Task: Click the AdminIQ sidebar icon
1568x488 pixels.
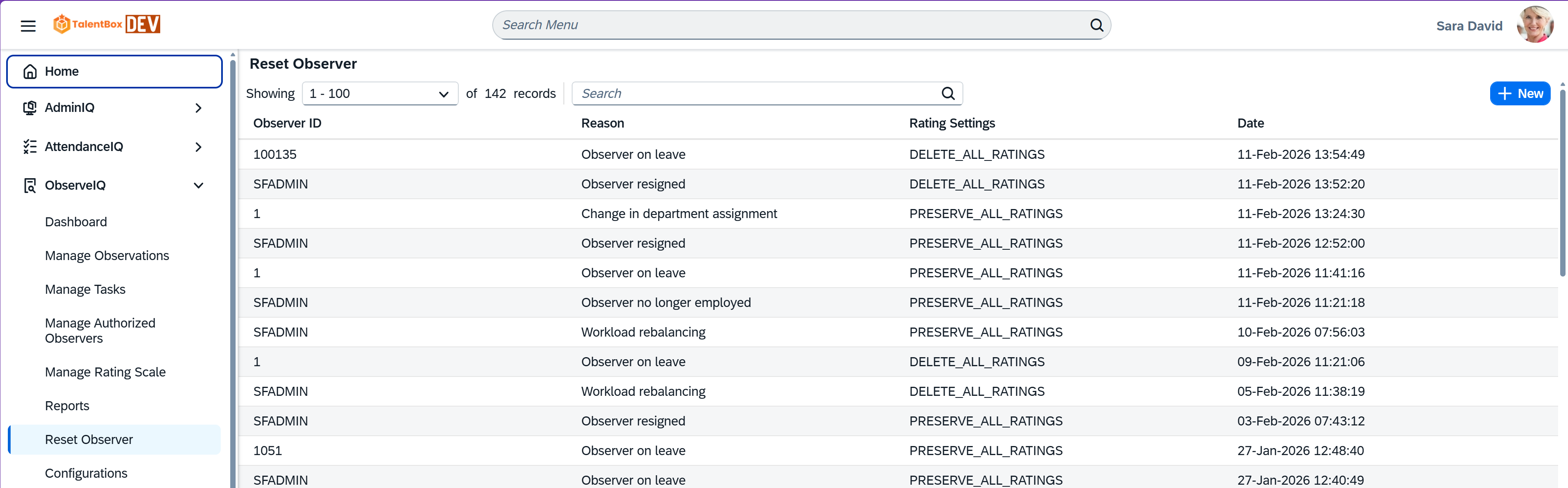Action: 30,107
